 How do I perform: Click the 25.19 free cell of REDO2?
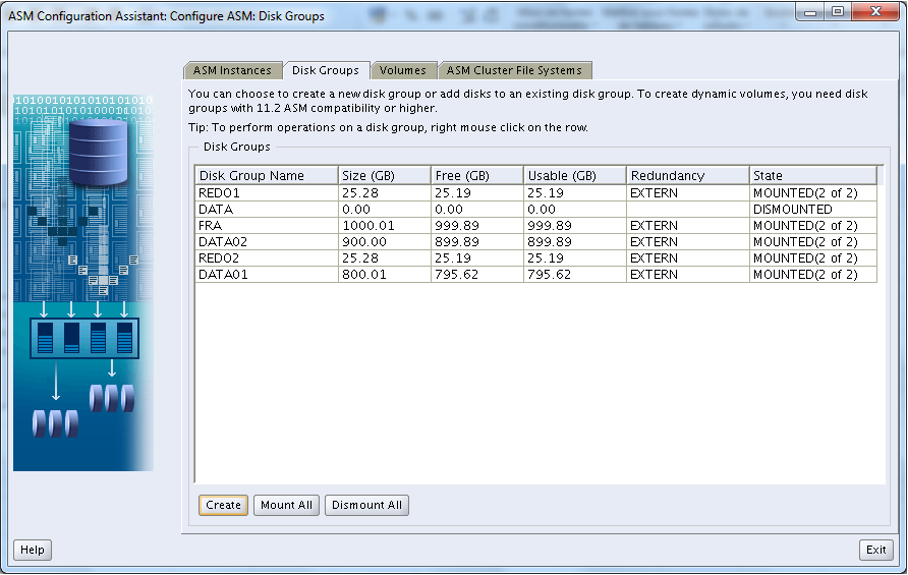click(x=477, y=258)
